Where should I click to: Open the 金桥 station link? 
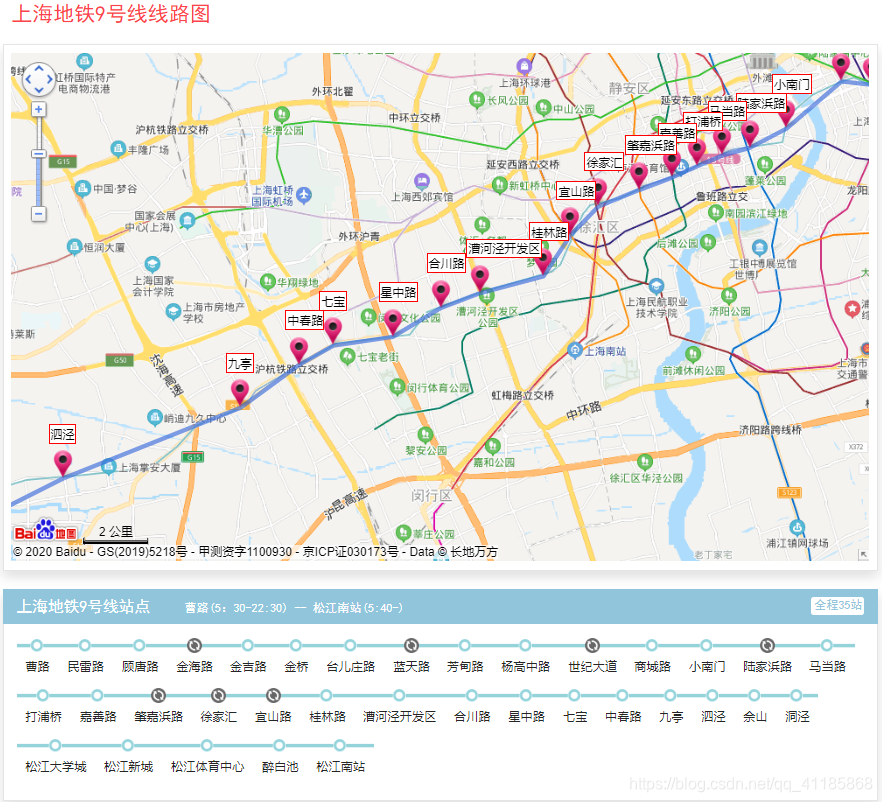point(296,666)
